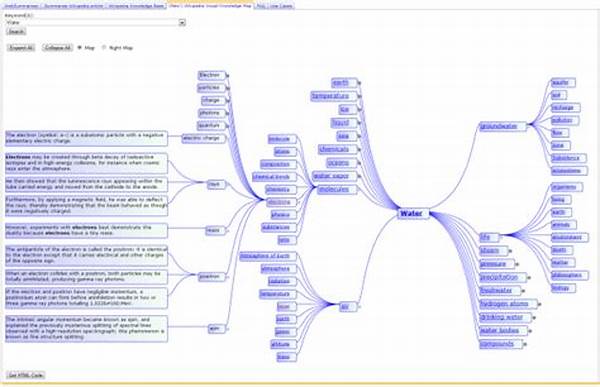Click the expand marker beside precipitation node

click(x=529, y=278)
